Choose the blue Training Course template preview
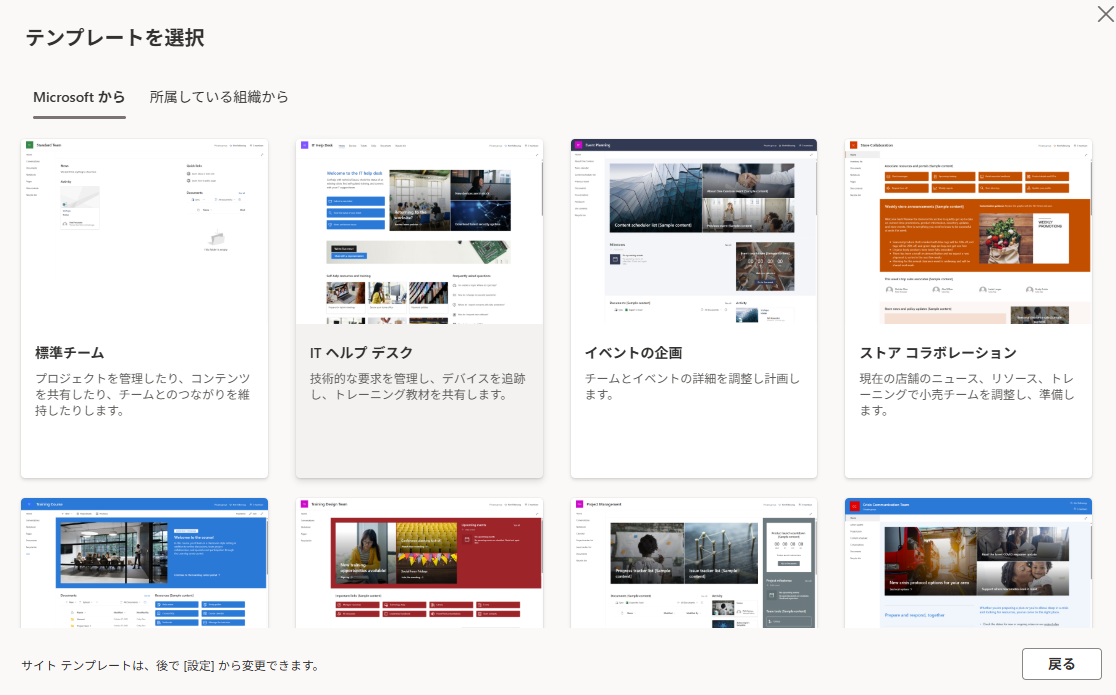The height and width of the screenshot is (695, 1116). coord(144,563)
